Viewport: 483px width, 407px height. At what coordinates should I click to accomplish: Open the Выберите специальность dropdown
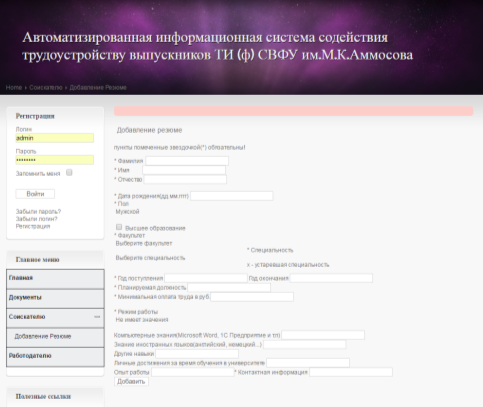tap(150, 258)
